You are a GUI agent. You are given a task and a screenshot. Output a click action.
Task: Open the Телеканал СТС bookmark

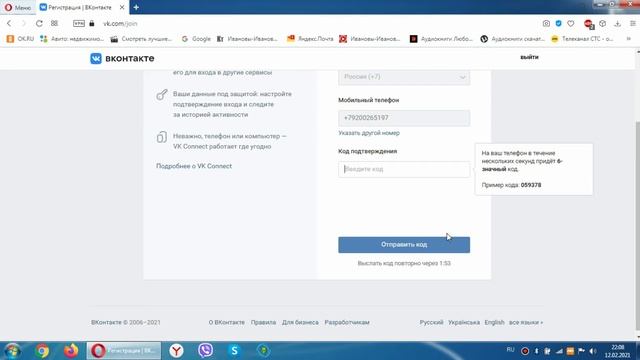[x=582, y=39]
